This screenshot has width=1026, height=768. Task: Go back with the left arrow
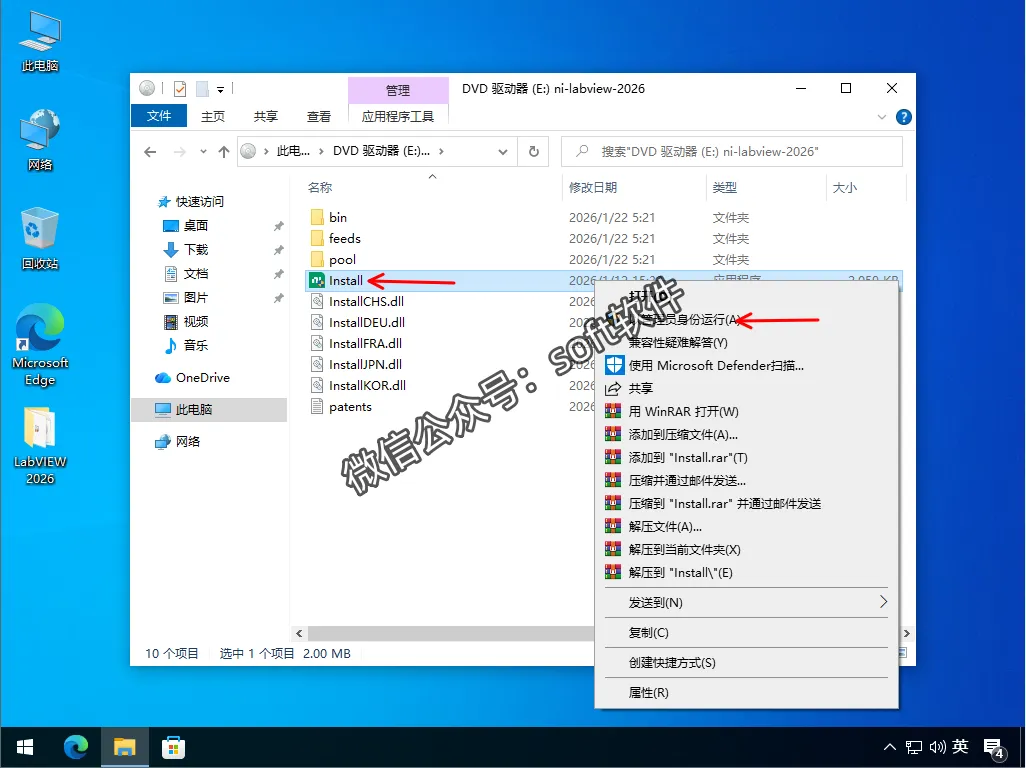(x=150, y=152)
